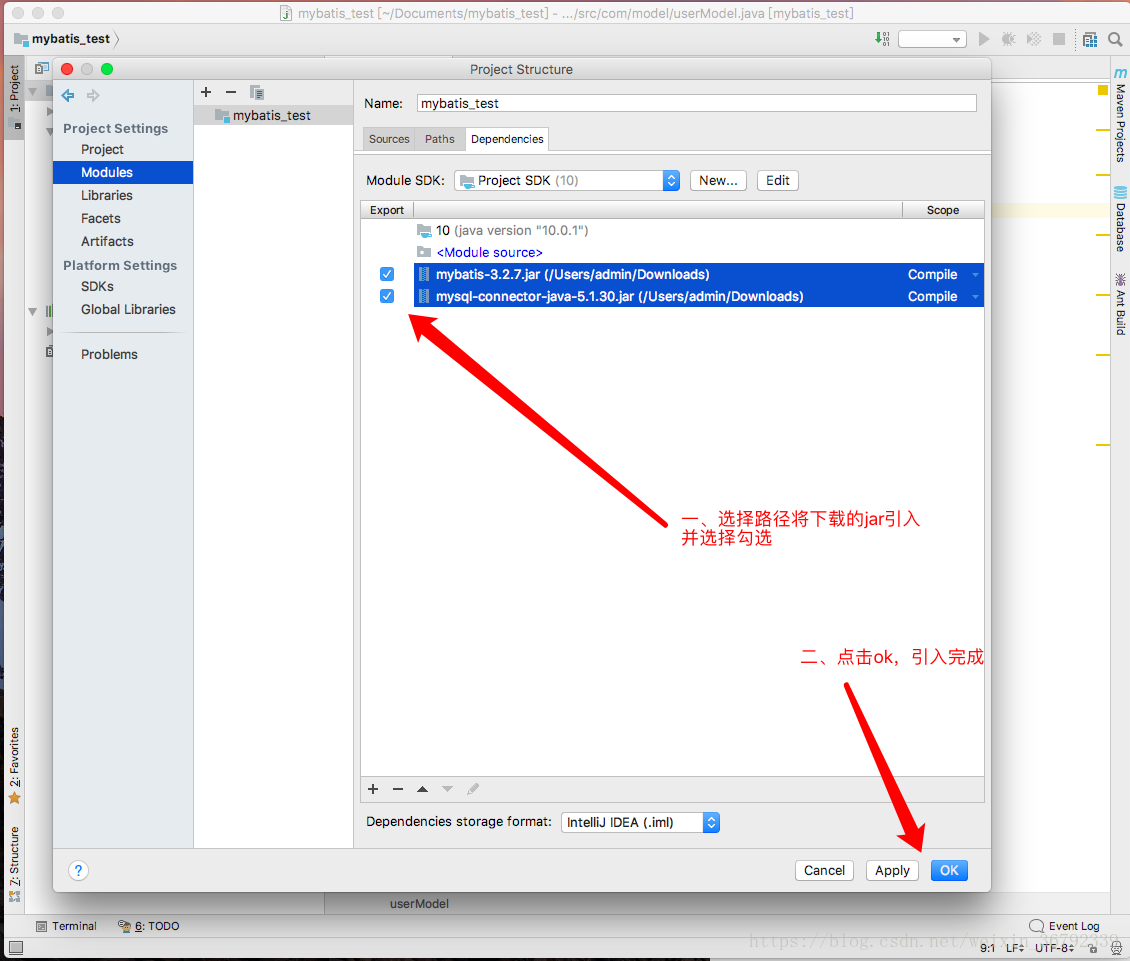
Task: Toggle the tool window quick access icon
Action: 16,947
